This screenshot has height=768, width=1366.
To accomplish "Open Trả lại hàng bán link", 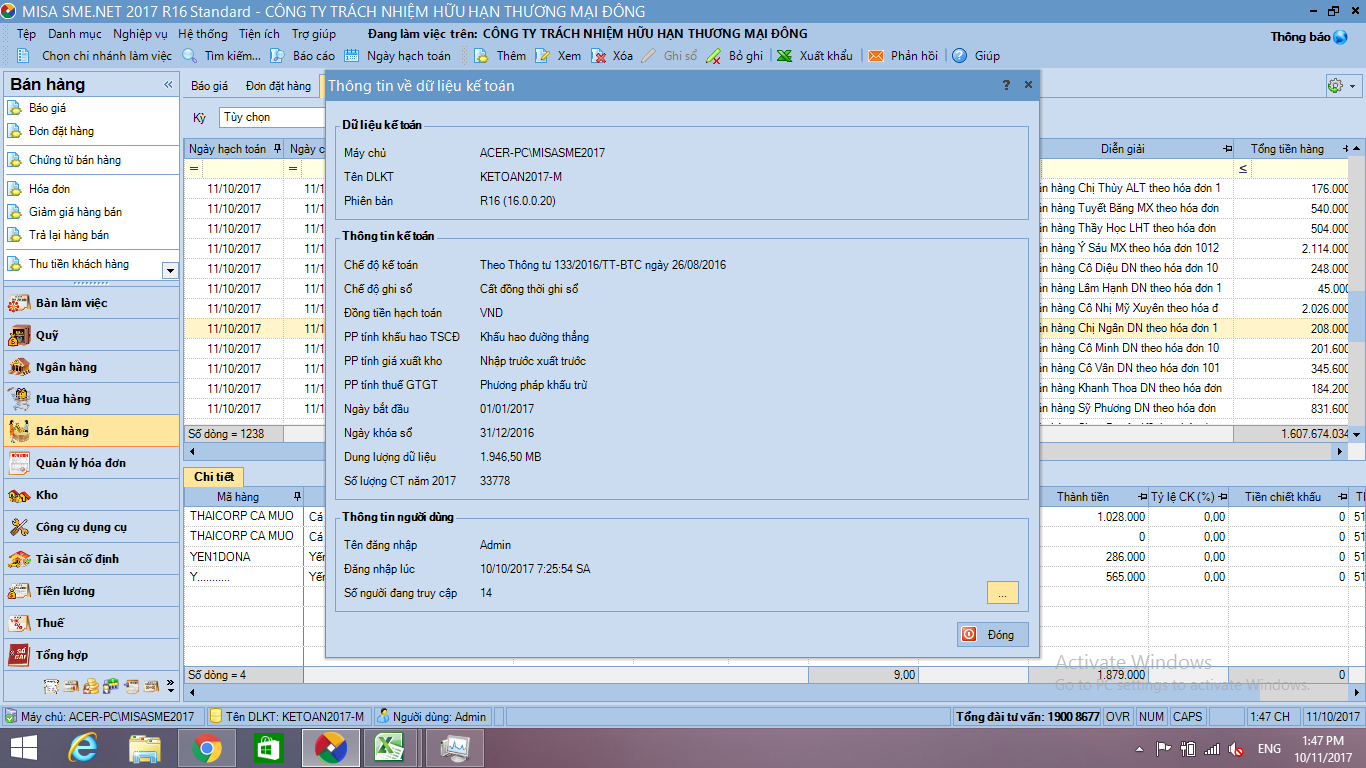I will 69,235.
